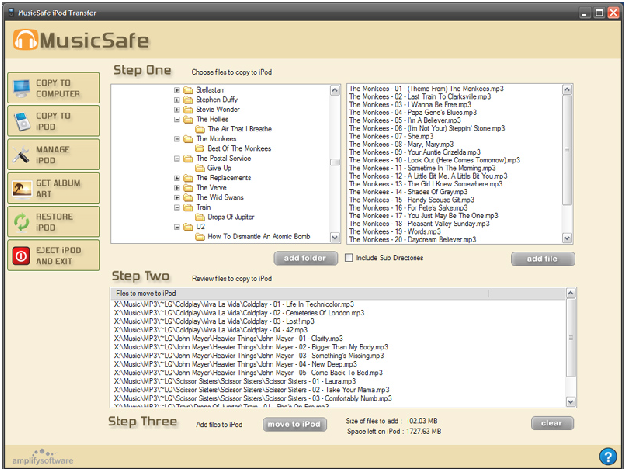Open the Restore iPod section
Viewport: 625px width, 469px height.
(x=53, y=222)
